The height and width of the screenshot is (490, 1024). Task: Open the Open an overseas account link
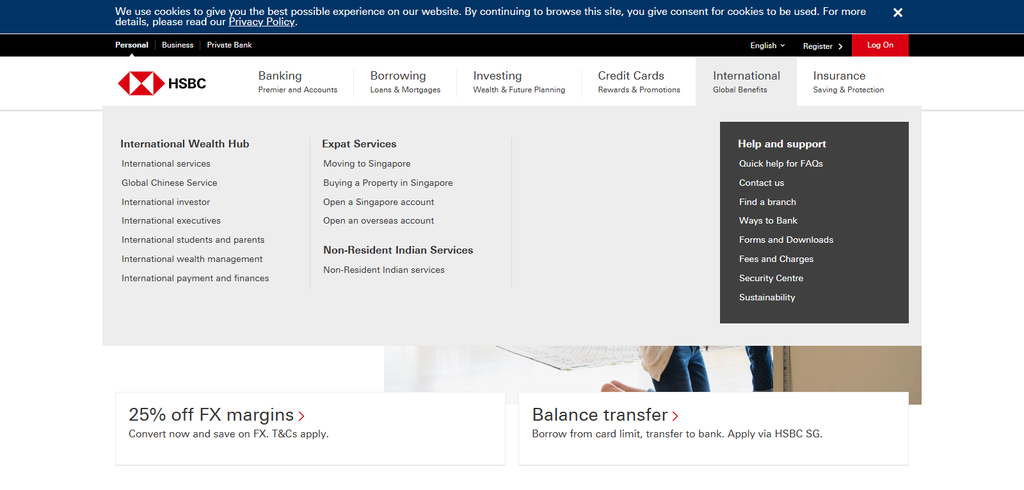[x=379, y=221]
